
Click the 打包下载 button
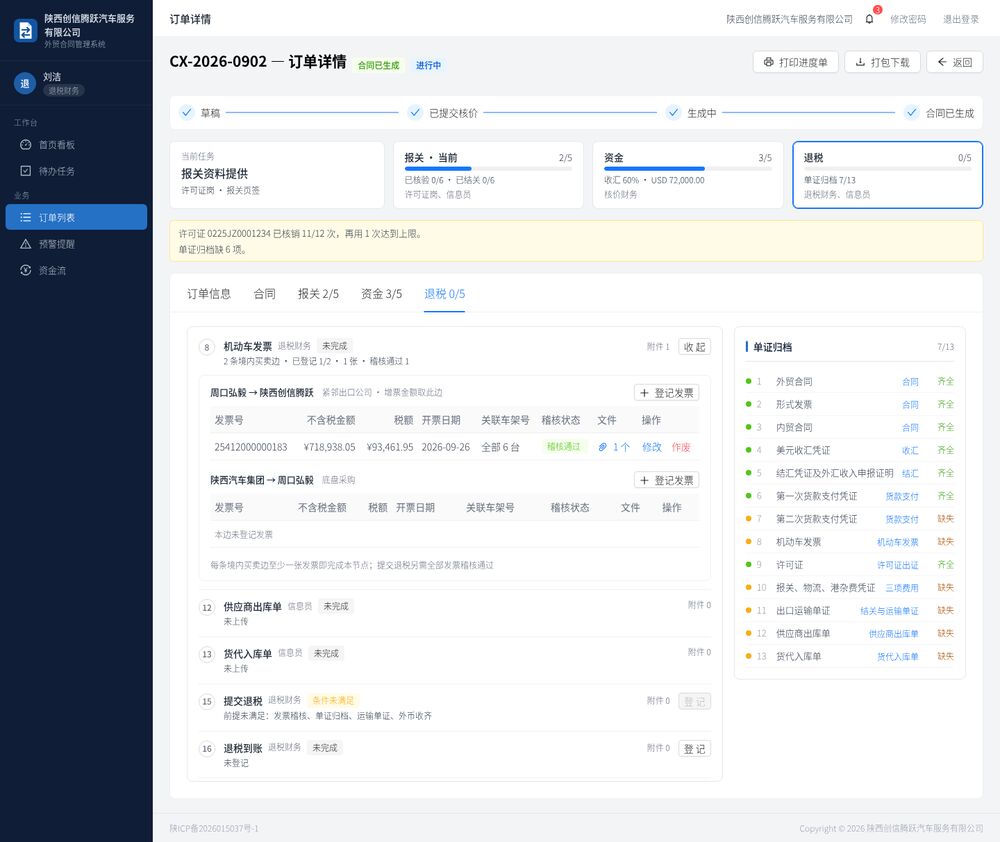pyautogui.click(x=883, y=62)
